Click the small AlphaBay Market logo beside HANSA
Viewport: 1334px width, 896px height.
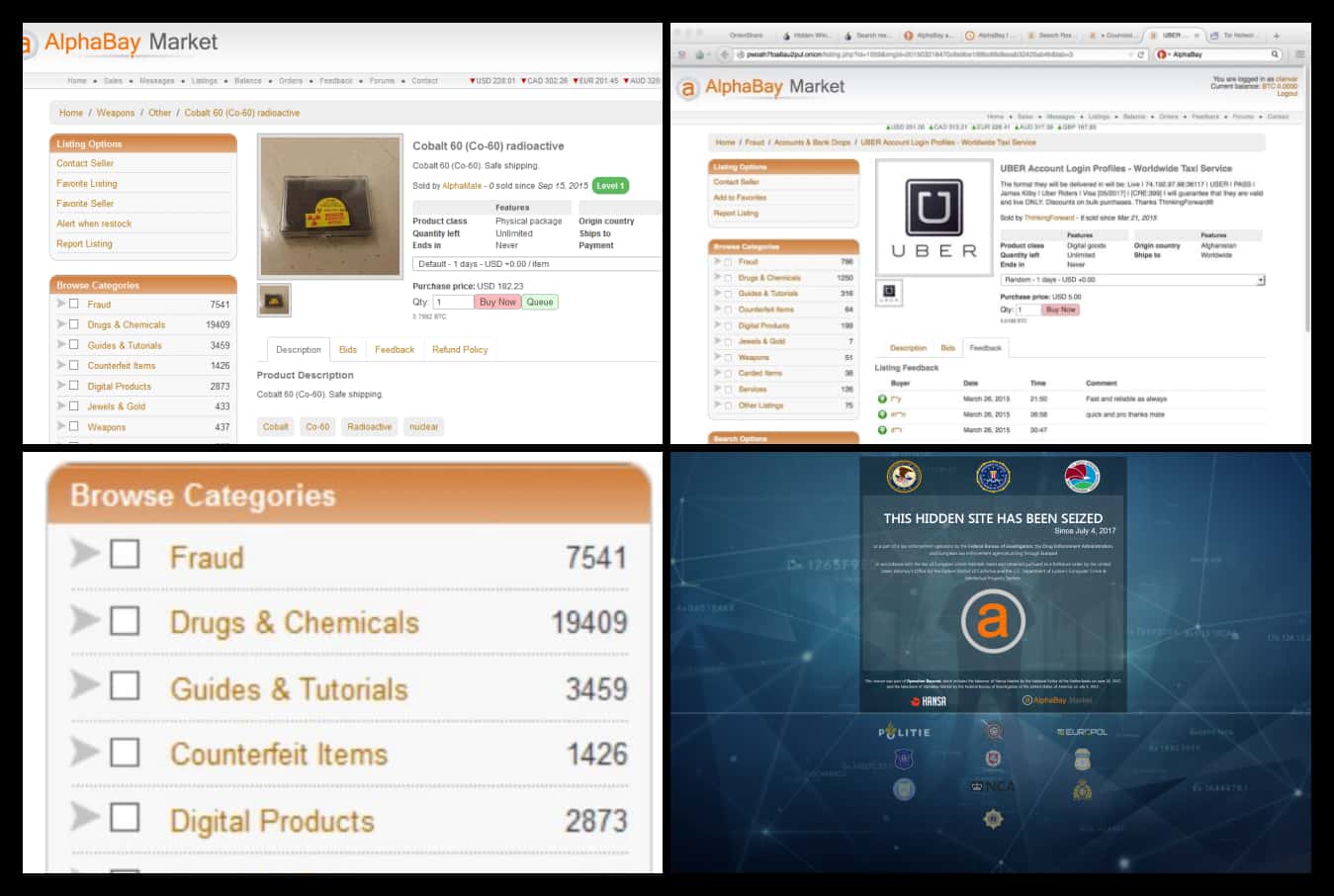click(x=1057, y=700)
